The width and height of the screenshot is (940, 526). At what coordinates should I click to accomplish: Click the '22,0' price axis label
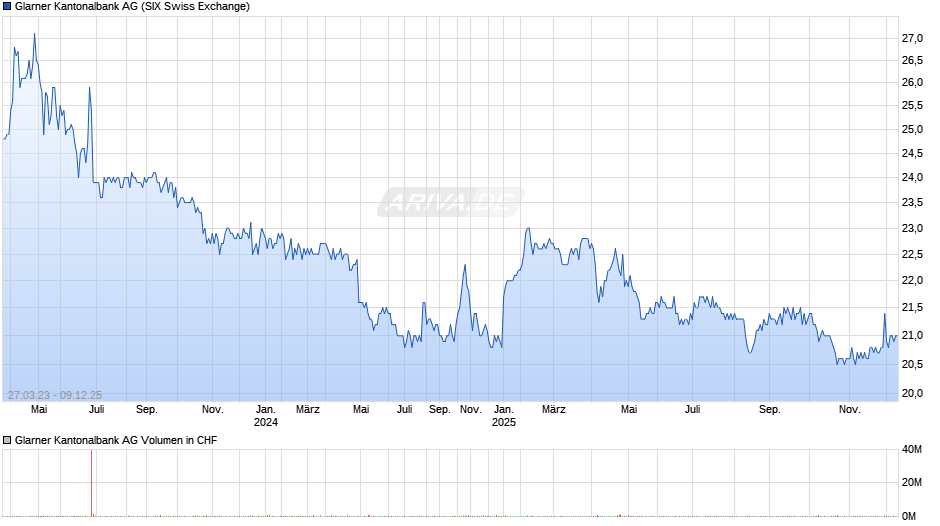point(912,281)
